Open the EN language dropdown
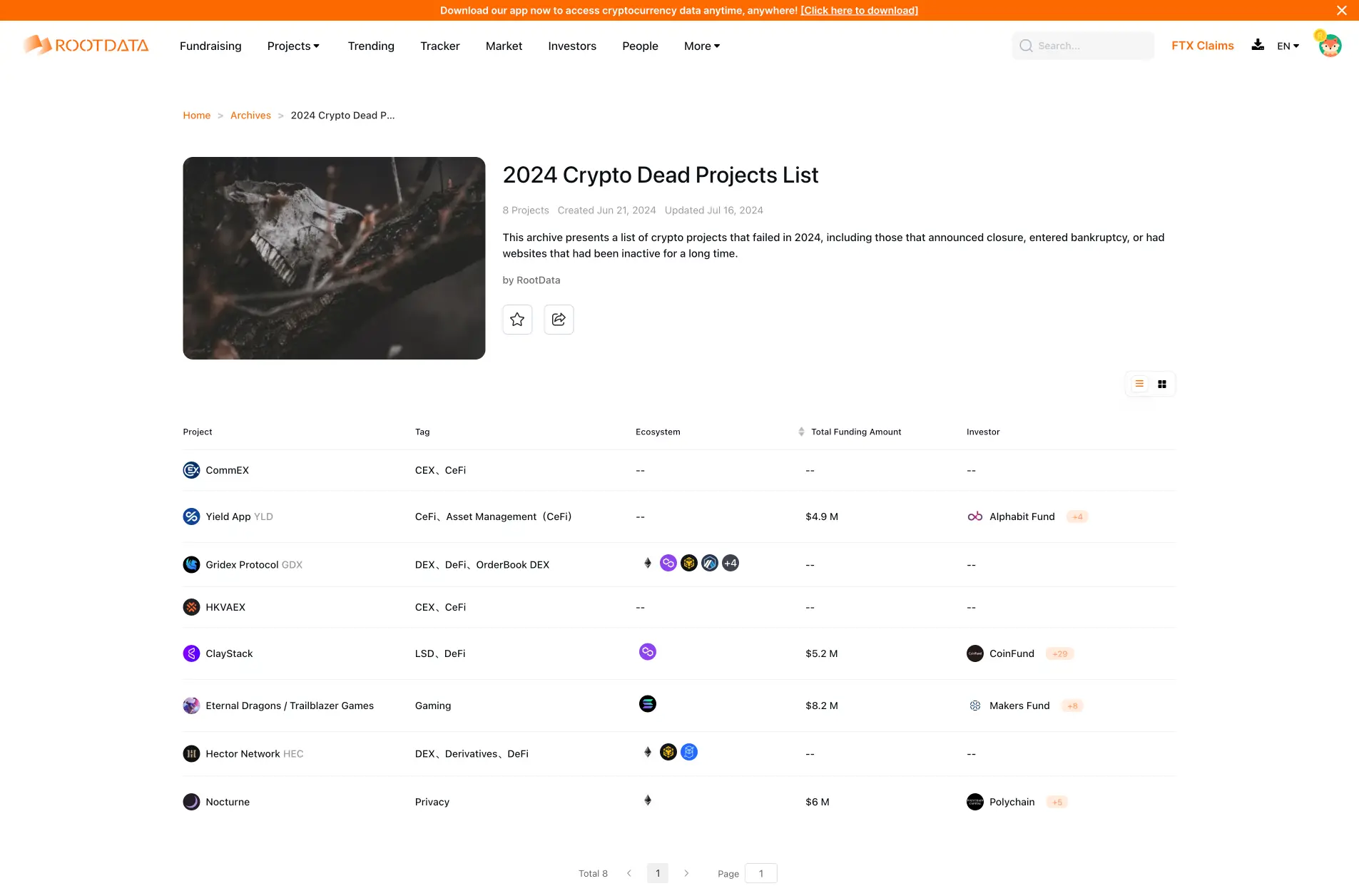The image size is (1359, 896). [1288, 46]
